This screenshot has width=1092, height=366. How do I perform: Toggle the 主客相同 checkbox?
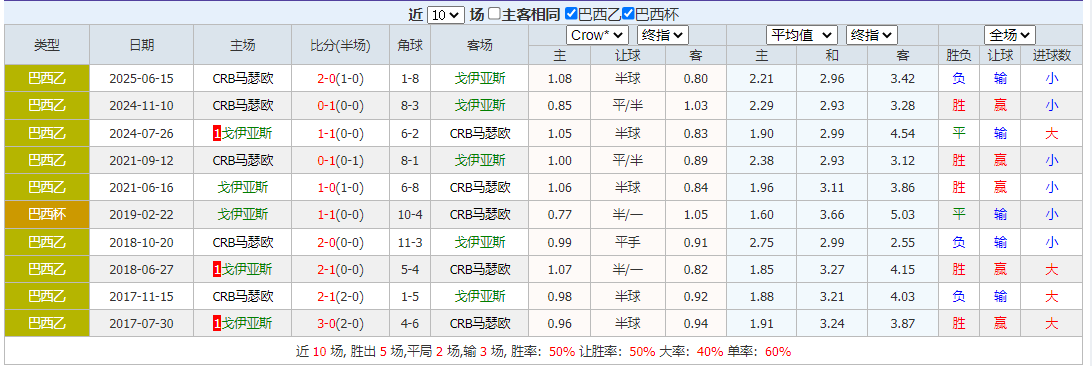(494, 14)
